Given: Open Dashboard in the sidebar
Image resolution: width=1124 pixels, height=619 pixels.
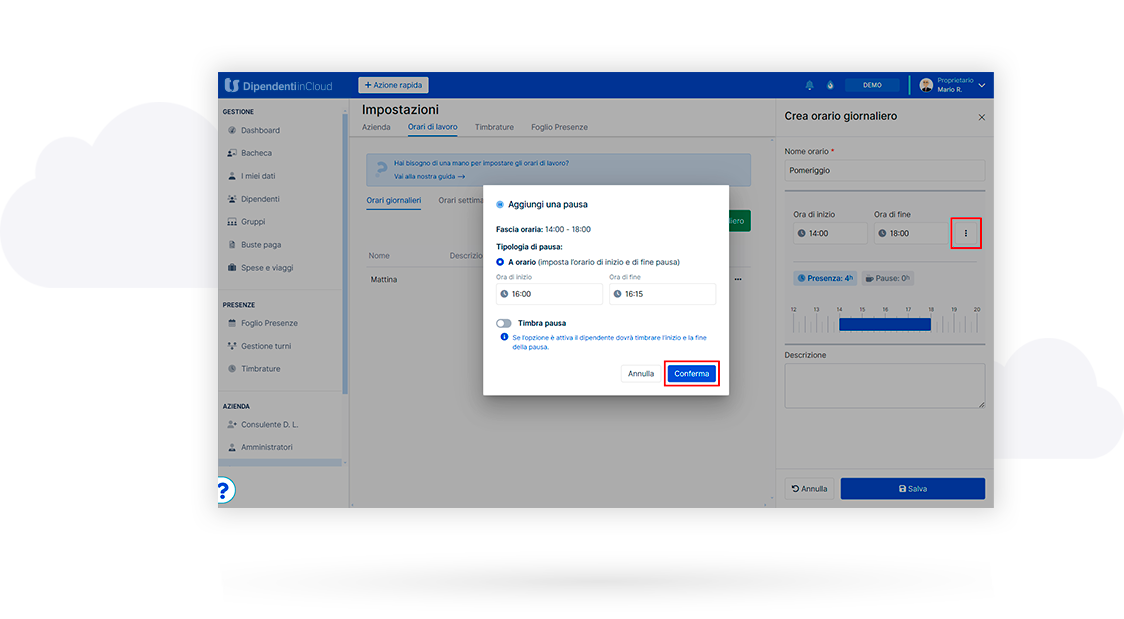Looking at the screenshot, I should 260,130.
